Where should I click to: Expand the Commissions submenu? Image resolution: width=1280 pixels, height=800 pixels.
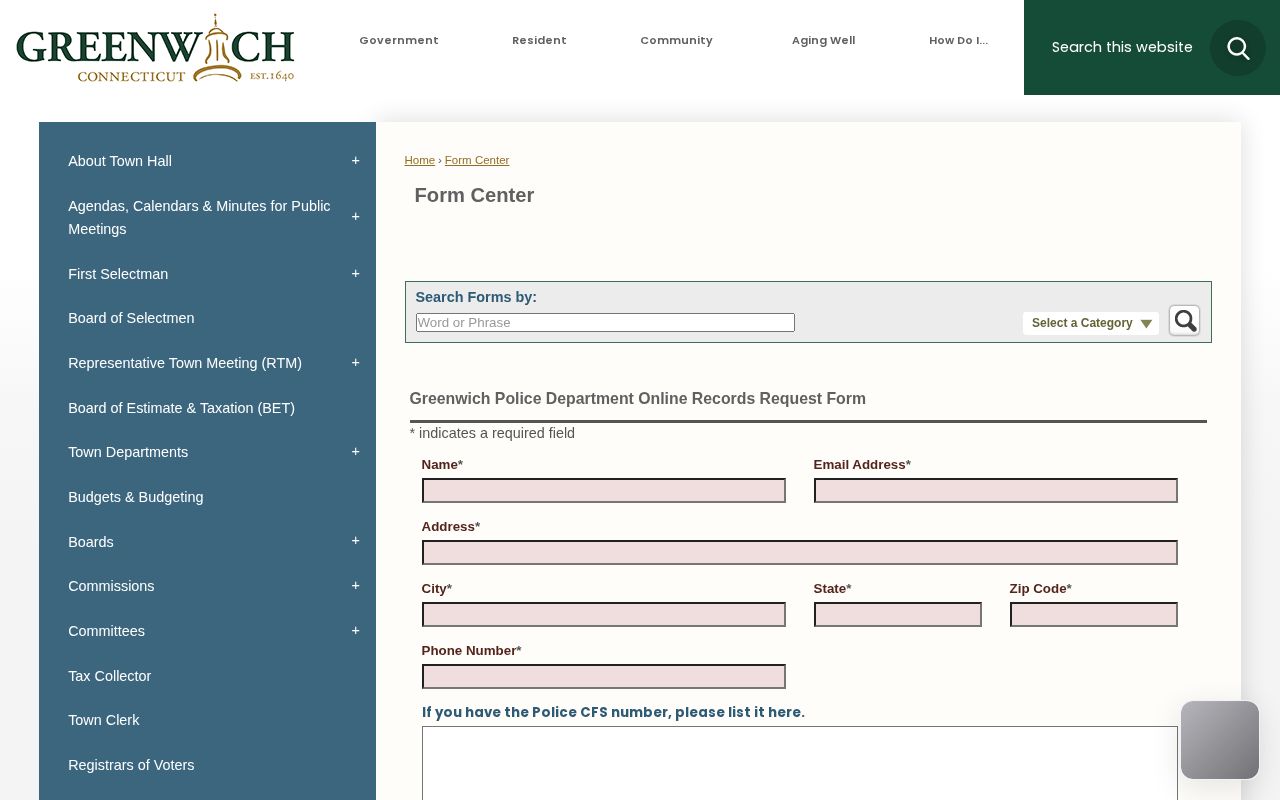coord(355,586)
